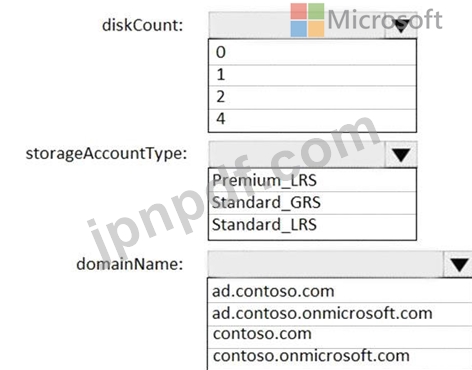Open the diskCount dropdown arrow
This screenshot has height=370, width=472.
(401, 26)
